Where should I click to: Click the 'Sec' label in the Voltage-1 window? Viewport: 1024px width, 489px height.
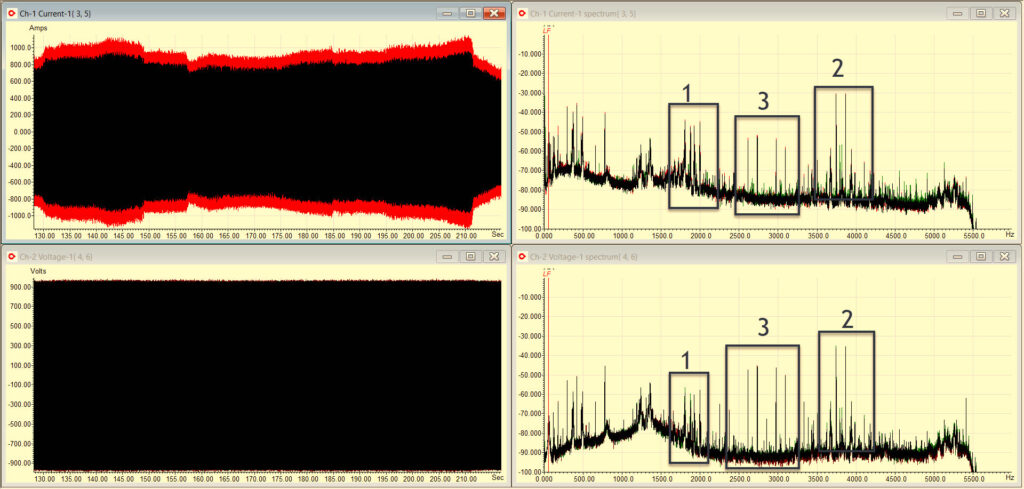[498, 477]
